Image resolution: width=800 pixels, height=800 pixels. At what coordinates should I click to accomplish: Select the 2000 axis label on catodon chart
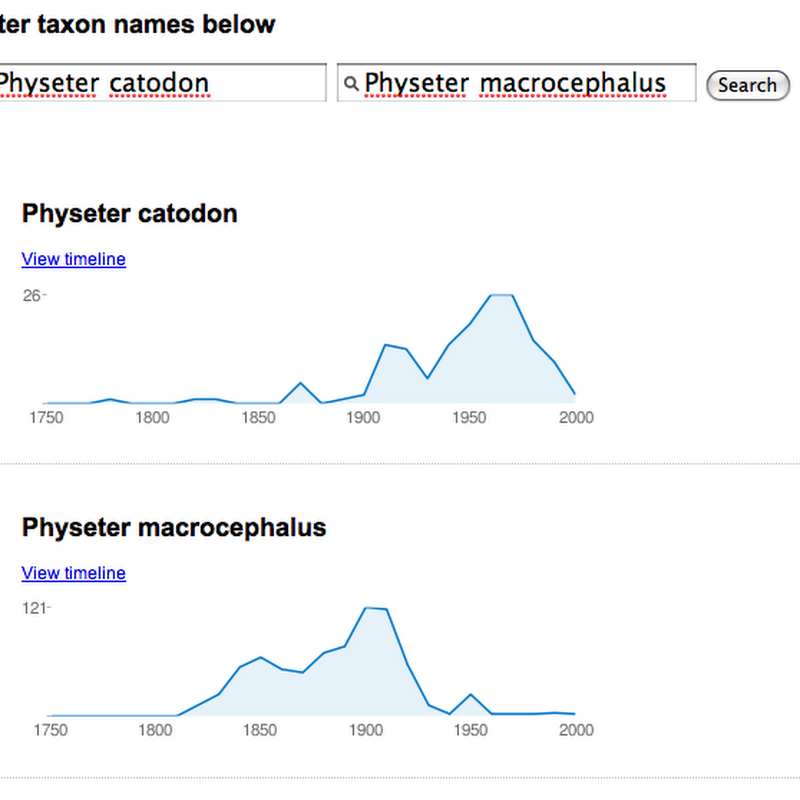pyautogui.click(x=576, y=417)
